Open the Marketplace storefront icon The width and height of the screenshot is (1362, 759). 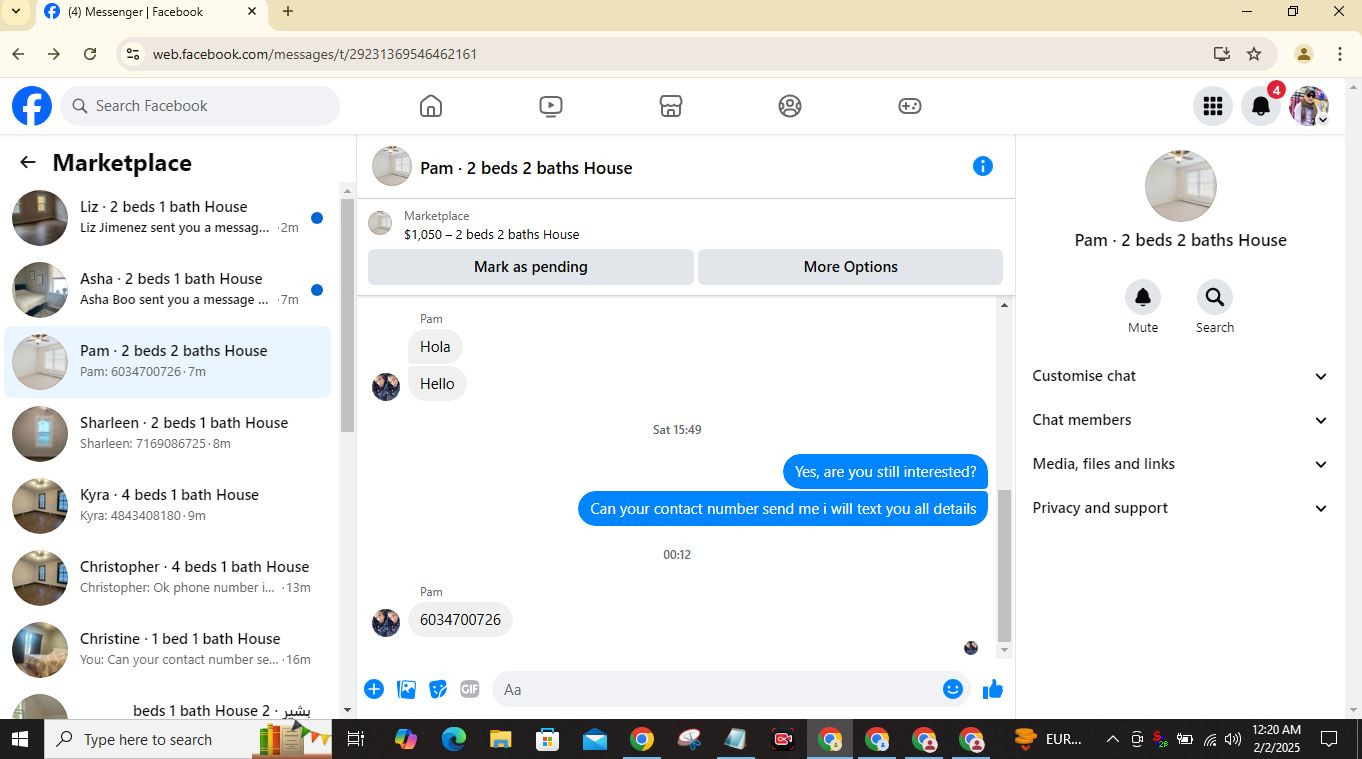click(x=671, y=106)
